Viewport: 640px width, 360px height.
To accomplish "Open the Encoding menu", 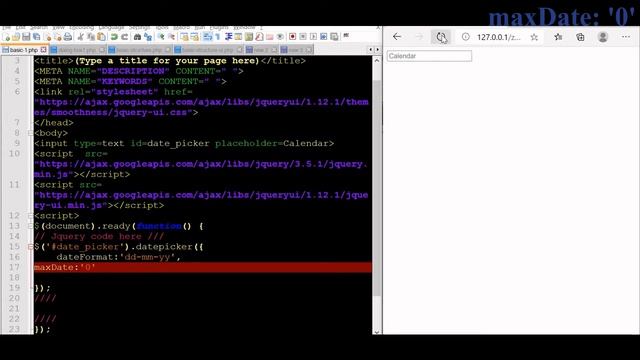I will pos(81,28).
